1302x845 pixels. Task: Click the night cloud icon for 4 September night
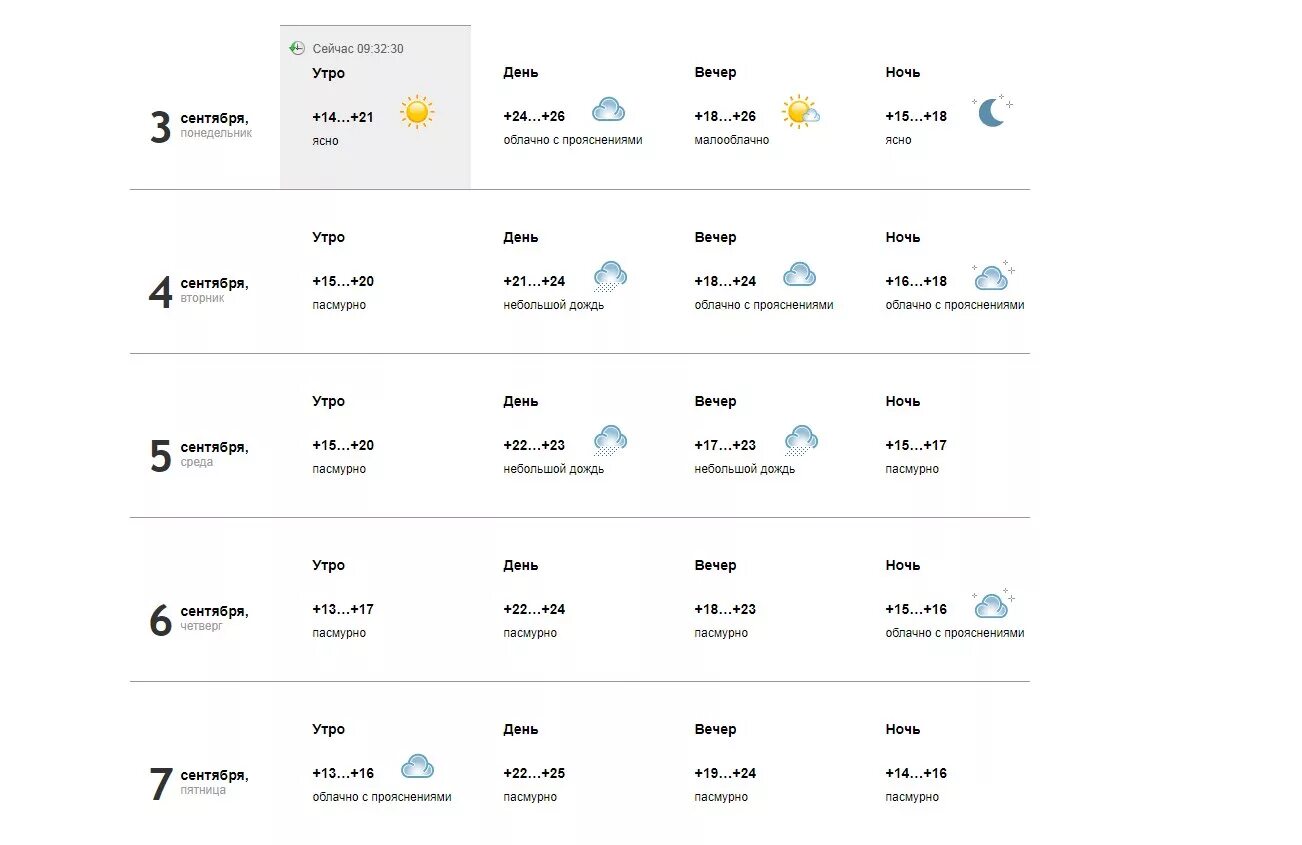point(992,276)
